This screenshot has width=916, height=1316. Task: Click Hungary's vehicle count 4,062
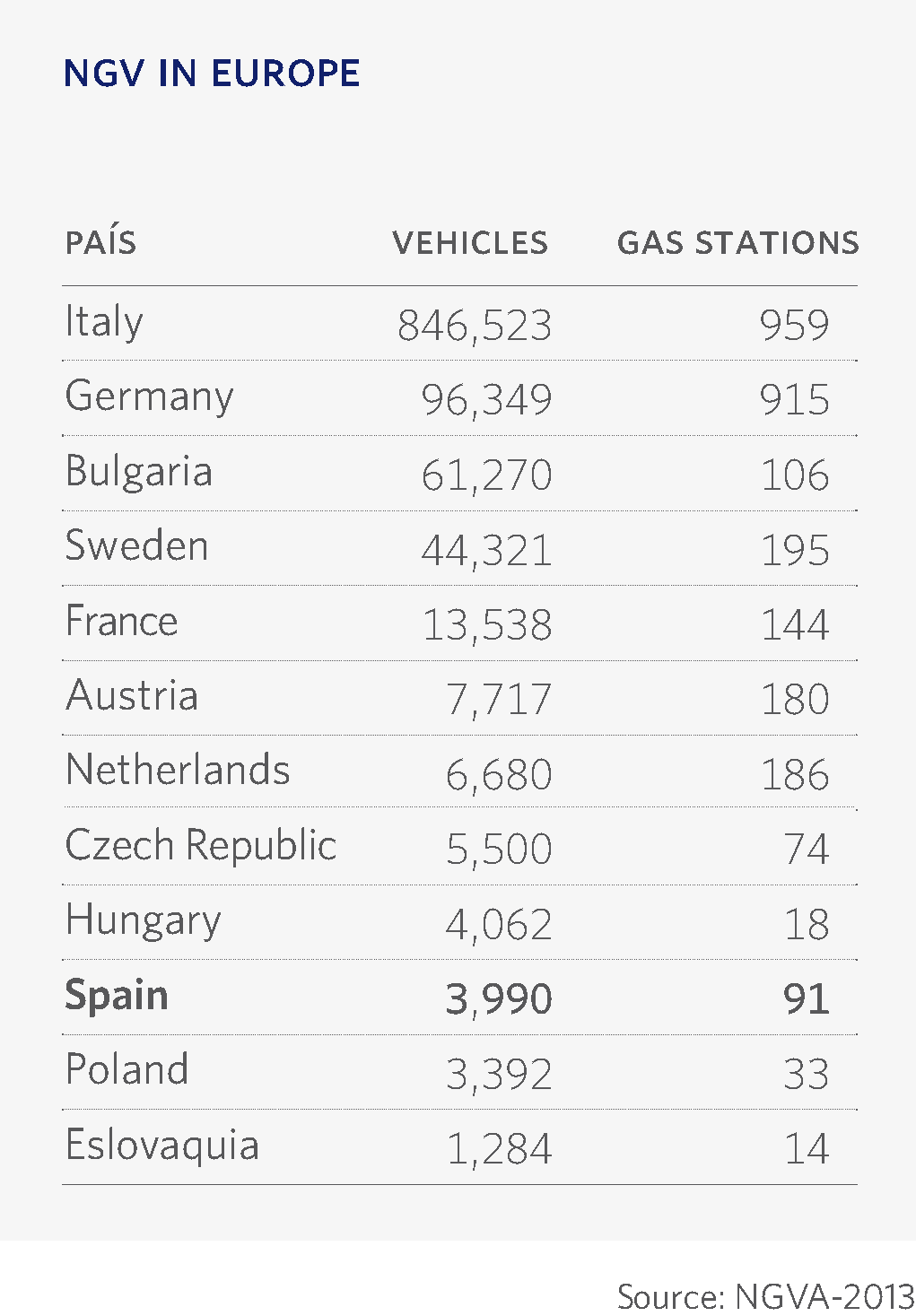click(499, 925)
